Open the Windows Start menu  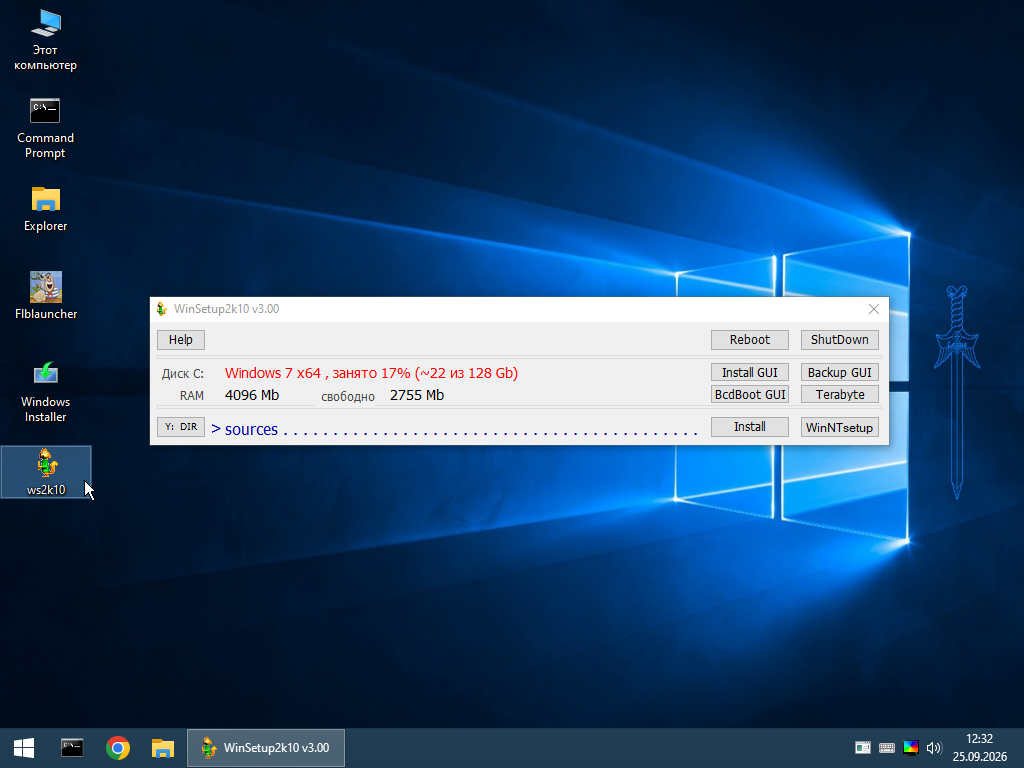[24, 748]
